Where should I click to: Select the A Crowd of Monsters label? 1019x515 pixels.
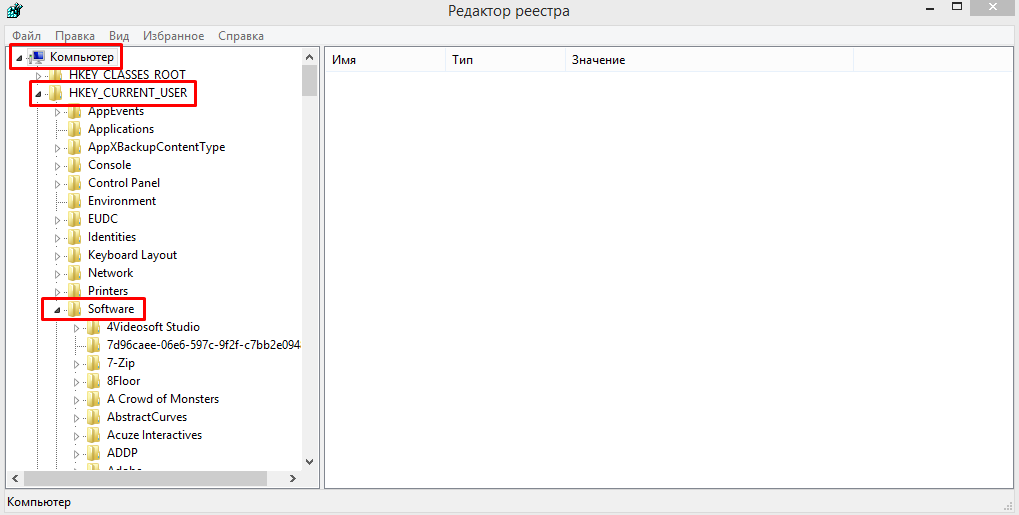162,399
